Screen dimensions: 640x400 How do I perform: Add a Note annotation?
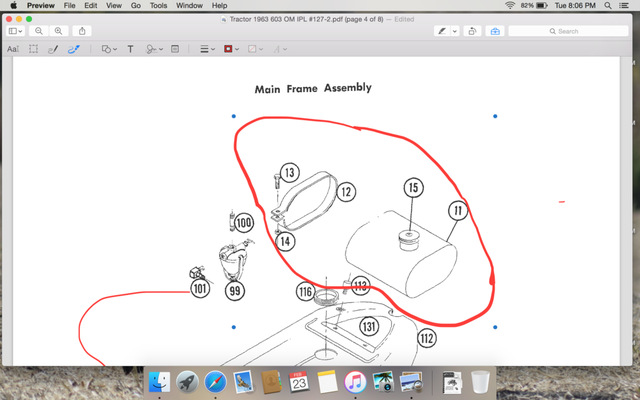[175, 49]
